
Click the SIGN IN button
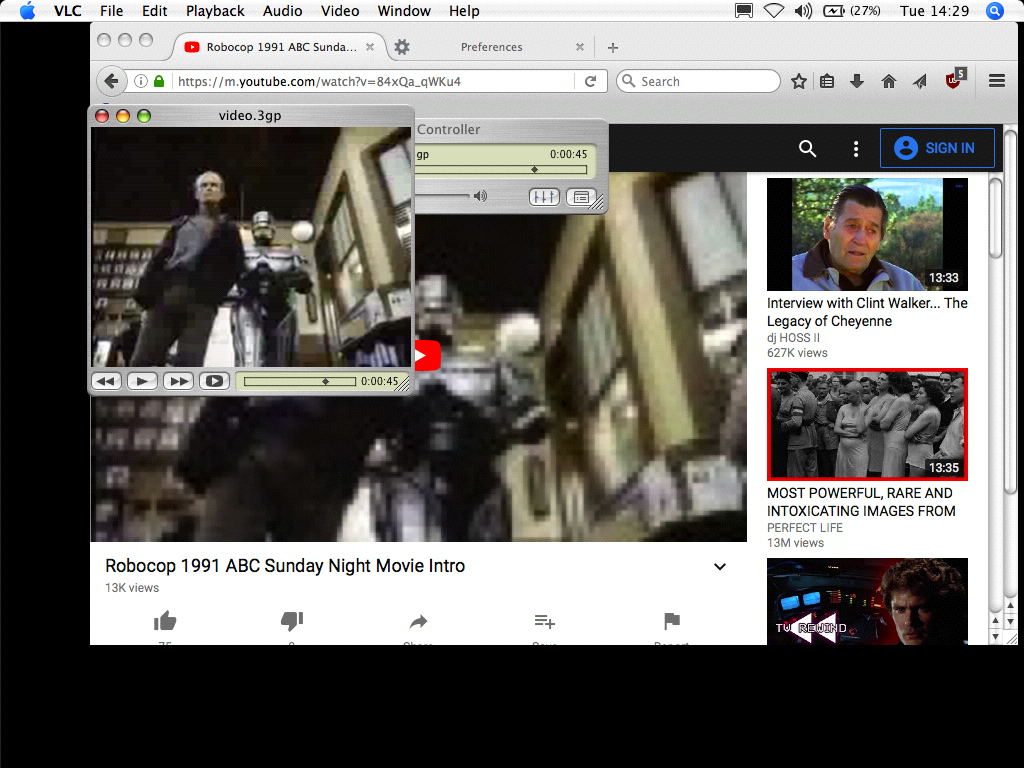pos(937,148)
